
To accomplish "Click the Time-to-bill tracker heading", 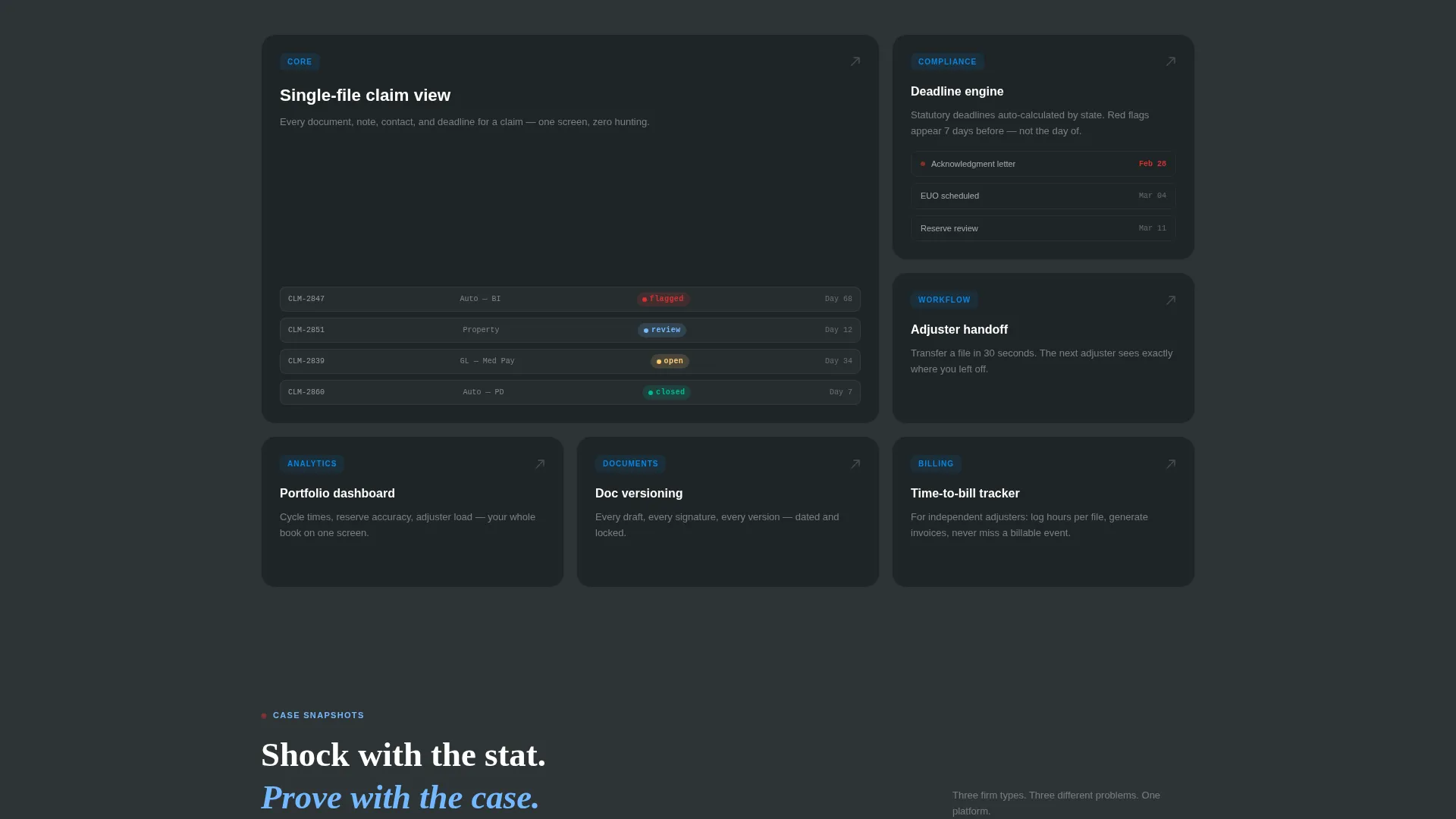I will [965, 494].
